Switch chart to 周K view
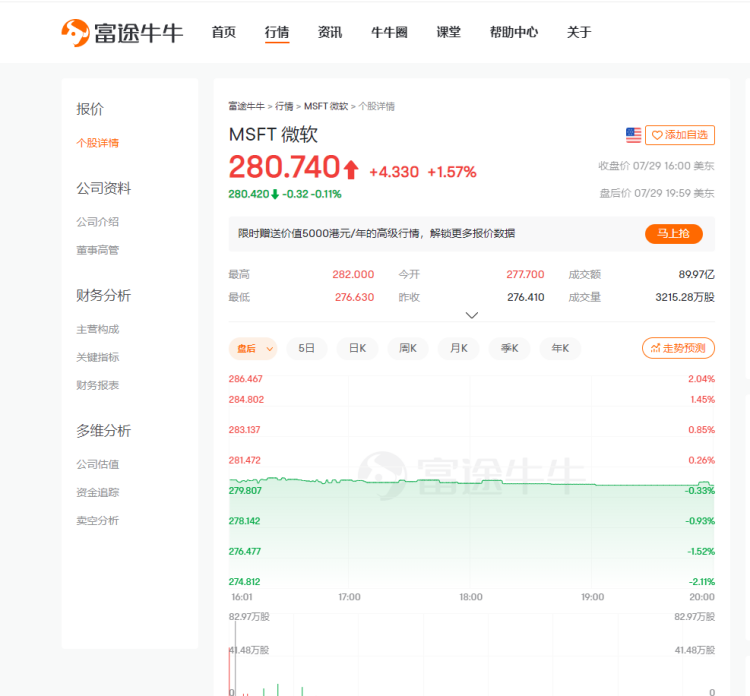750x696 pixels. [408, 348]
